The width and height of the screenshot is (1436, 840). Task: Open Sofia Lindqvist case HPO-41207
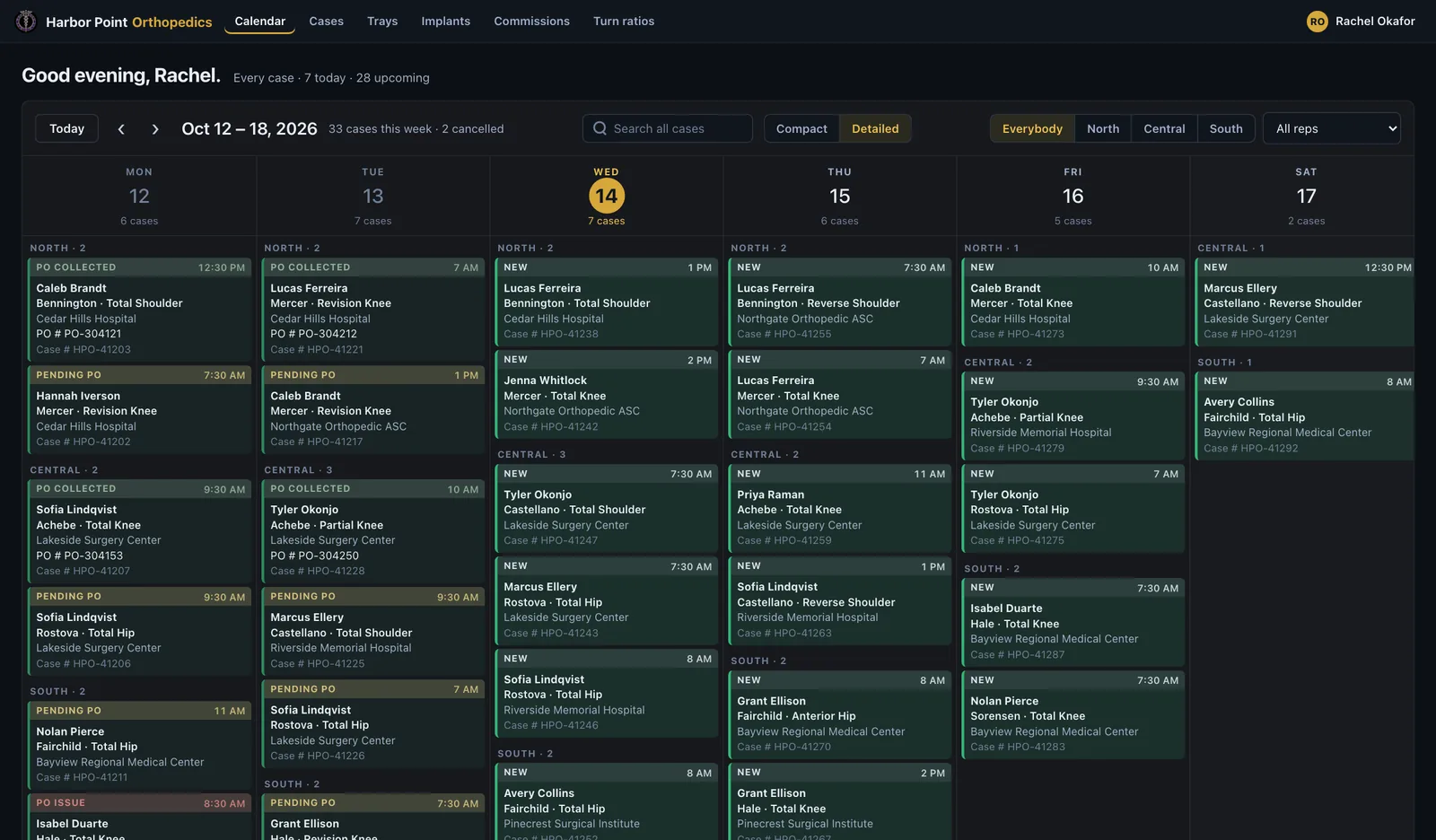[139, 530]
